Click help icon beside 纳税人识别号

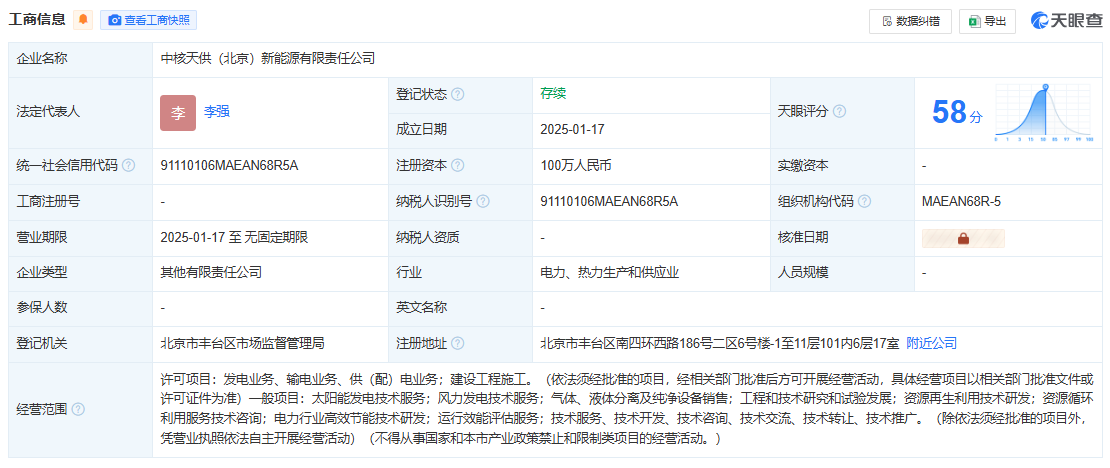click(483, 202)
